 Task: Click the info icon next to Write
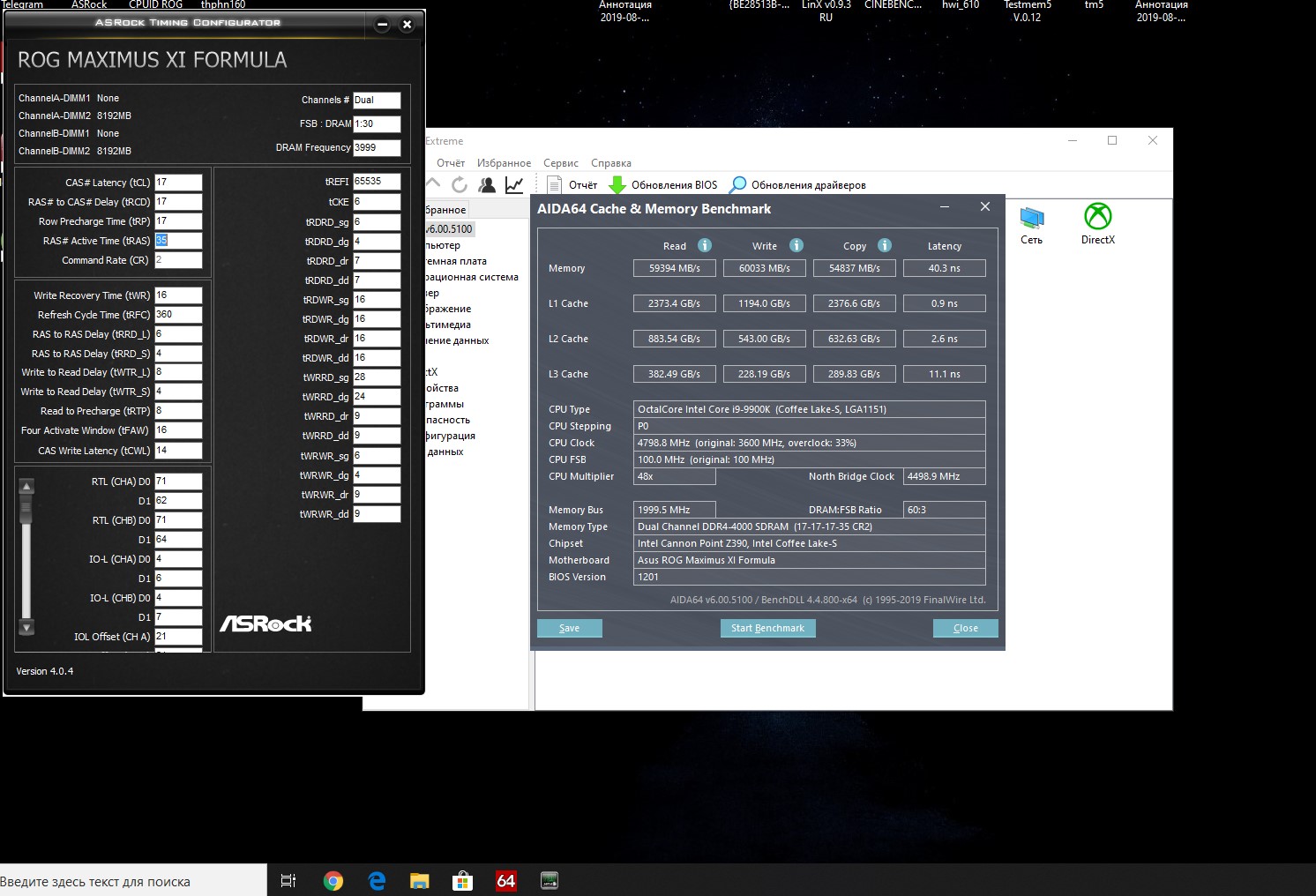coord(796,245)
